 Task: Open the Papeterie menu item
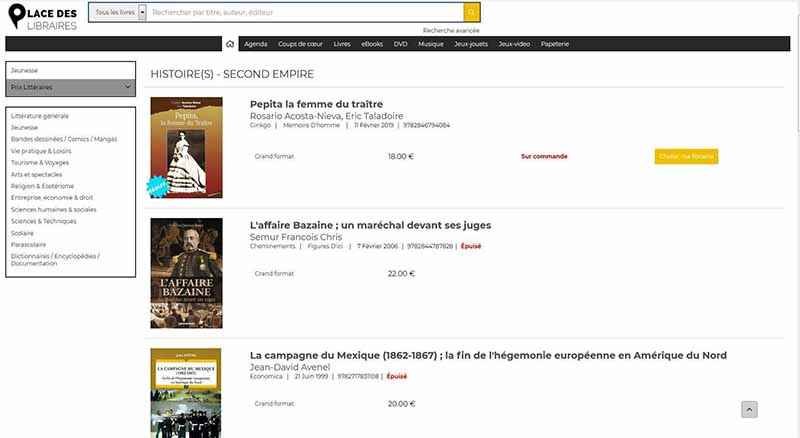click(x=555, y=44)
